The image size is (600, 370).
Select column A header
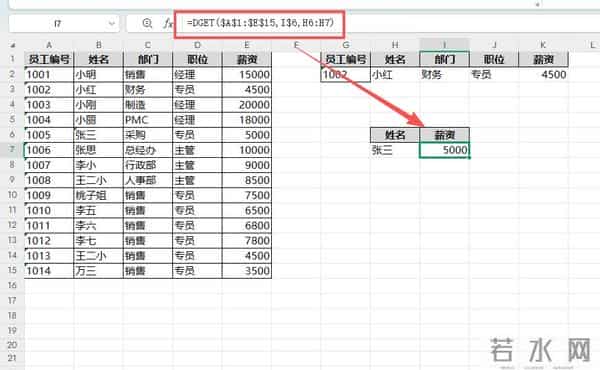(x=49, y=45)
